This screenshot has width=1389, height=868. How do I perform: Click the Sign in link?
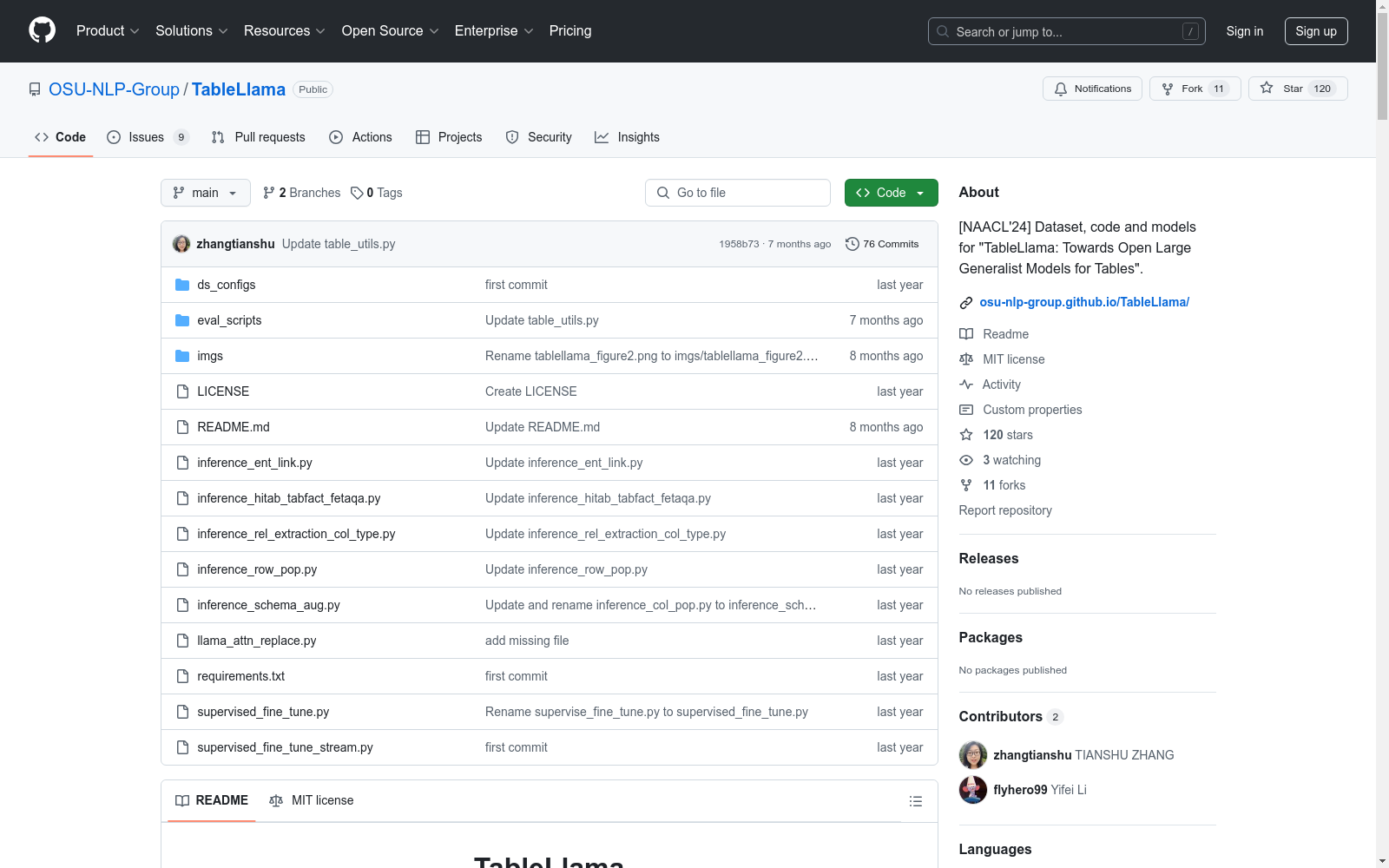1245,31
